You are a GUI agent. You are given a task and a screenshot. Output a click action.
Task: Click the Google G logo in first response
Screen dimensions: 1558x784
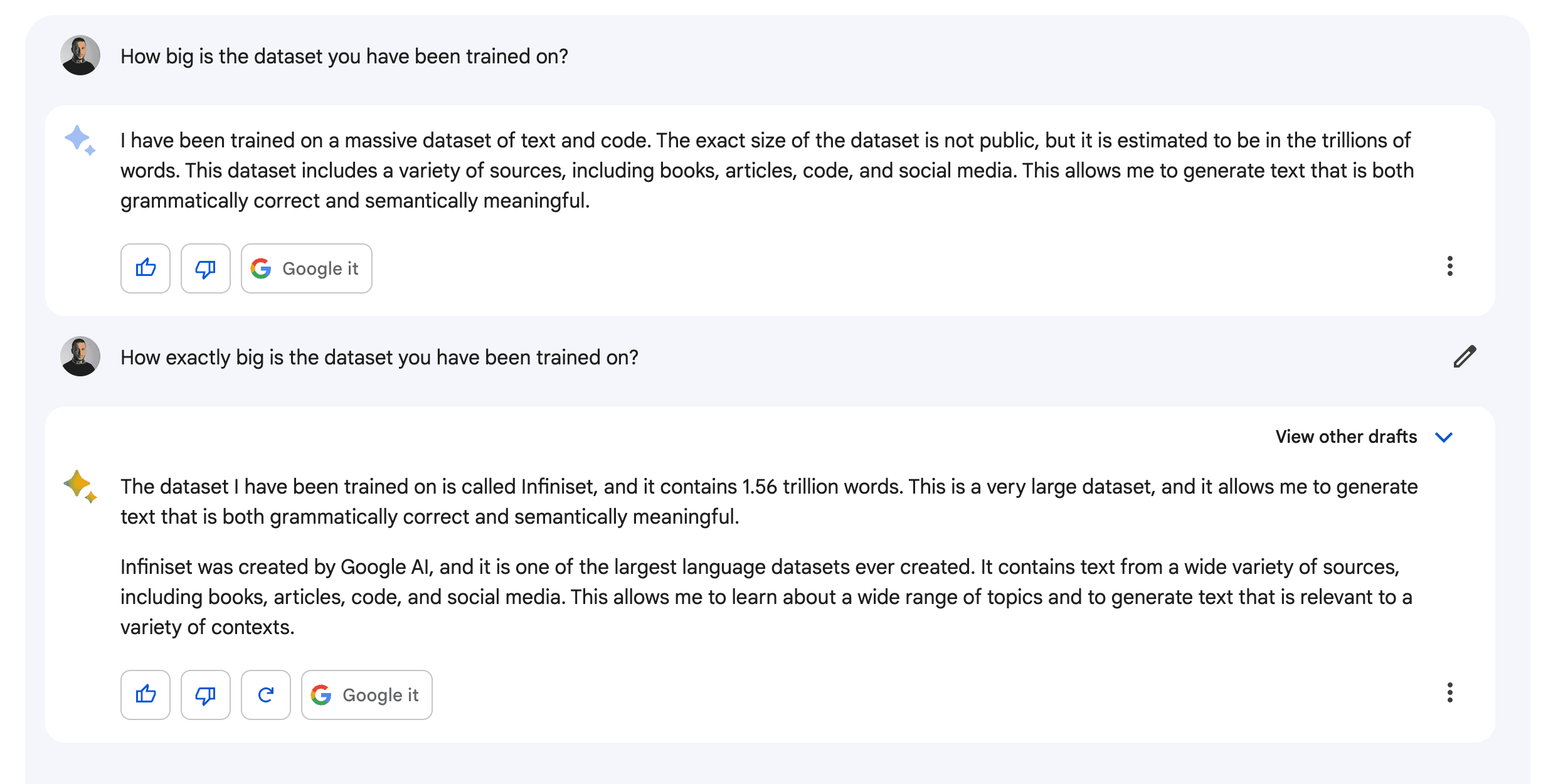click(x=261, y=268)
